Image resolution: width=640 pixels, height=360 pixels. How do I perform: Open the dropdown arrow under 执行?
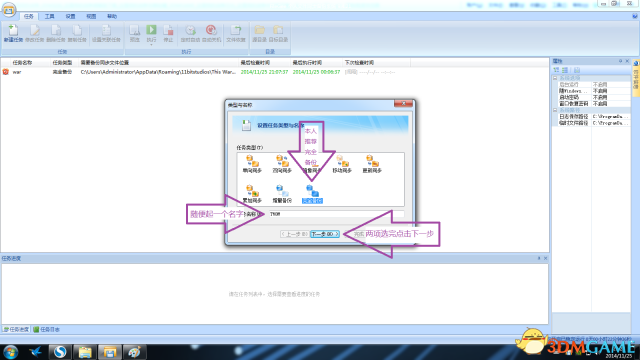(151, 44)
